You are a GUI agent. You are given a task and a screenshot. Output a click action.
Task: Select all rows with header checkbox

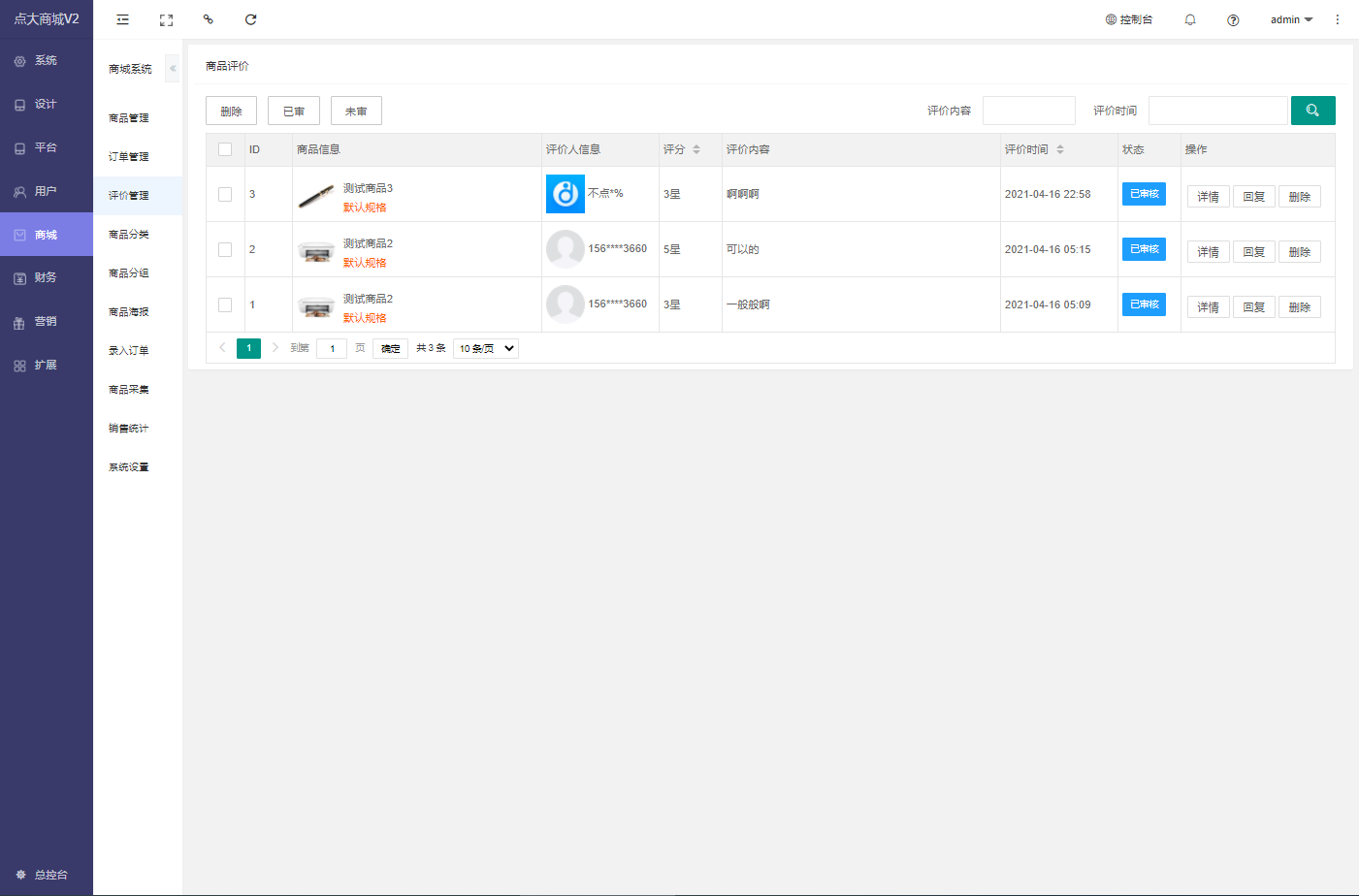pyautogui.click(x=225, y=149)
